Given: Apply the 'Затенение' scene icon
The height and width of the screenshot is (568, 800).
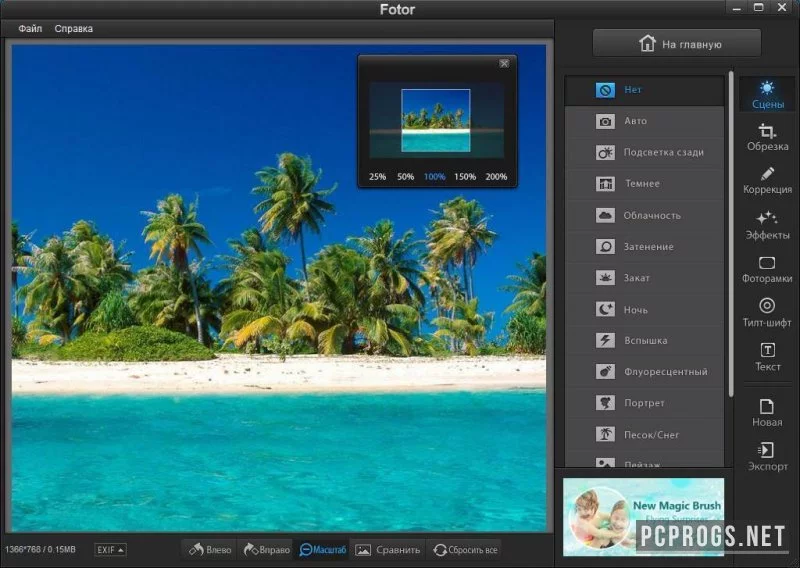Looking at the screenshot, I should 605,246.
